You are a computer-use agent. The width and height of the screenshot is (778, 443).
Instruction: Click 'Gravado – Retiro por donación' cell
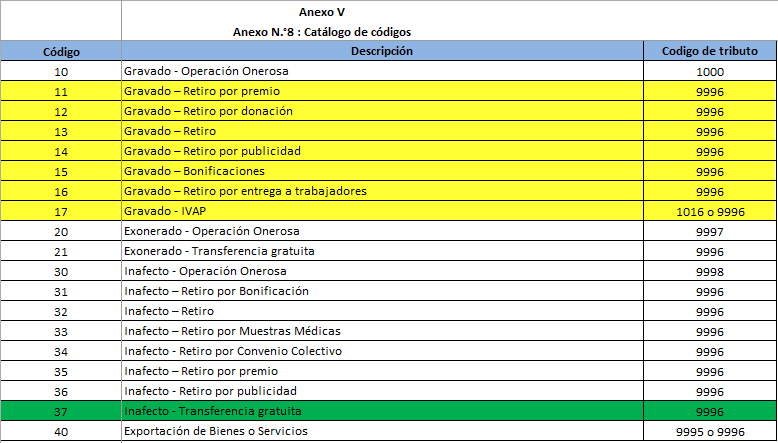point(382,111)
